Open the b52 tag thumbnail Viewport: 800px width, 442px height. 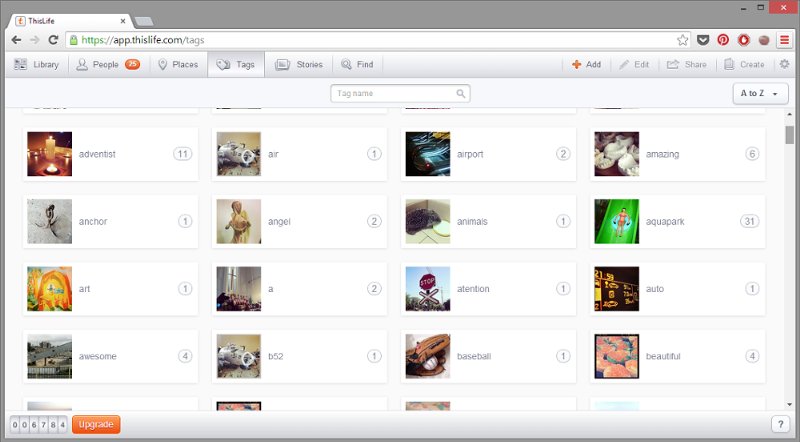[239, 356]
